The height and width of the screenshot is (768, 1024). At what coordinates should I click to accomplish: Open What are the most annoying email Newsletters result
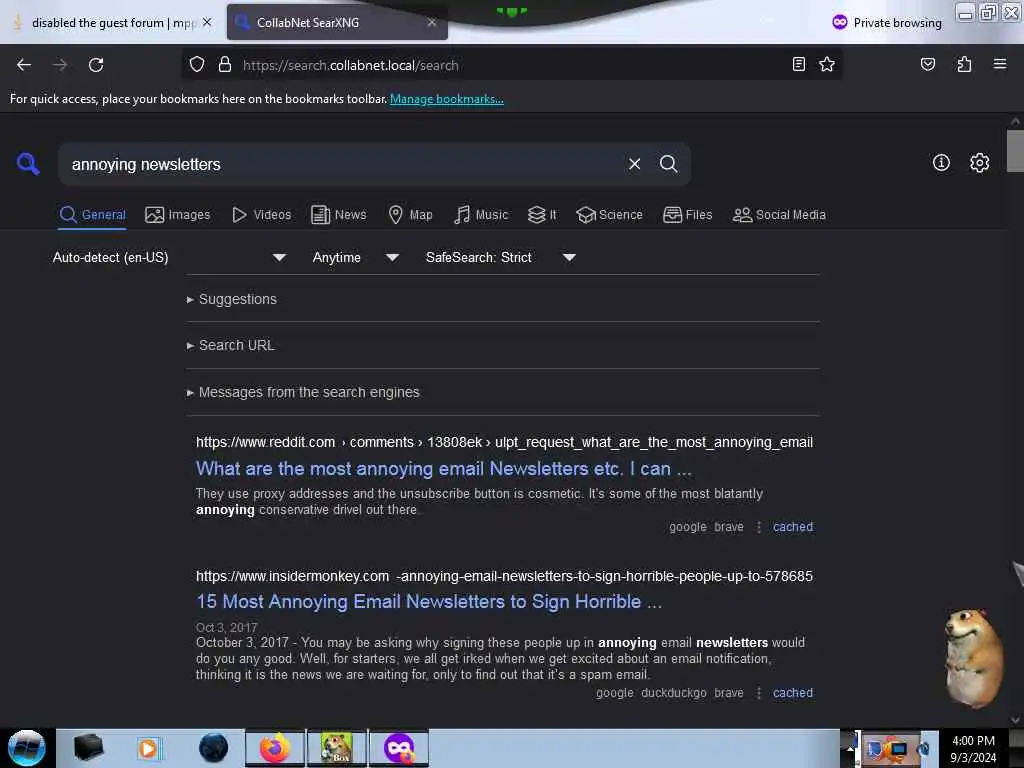coord(443,468)
